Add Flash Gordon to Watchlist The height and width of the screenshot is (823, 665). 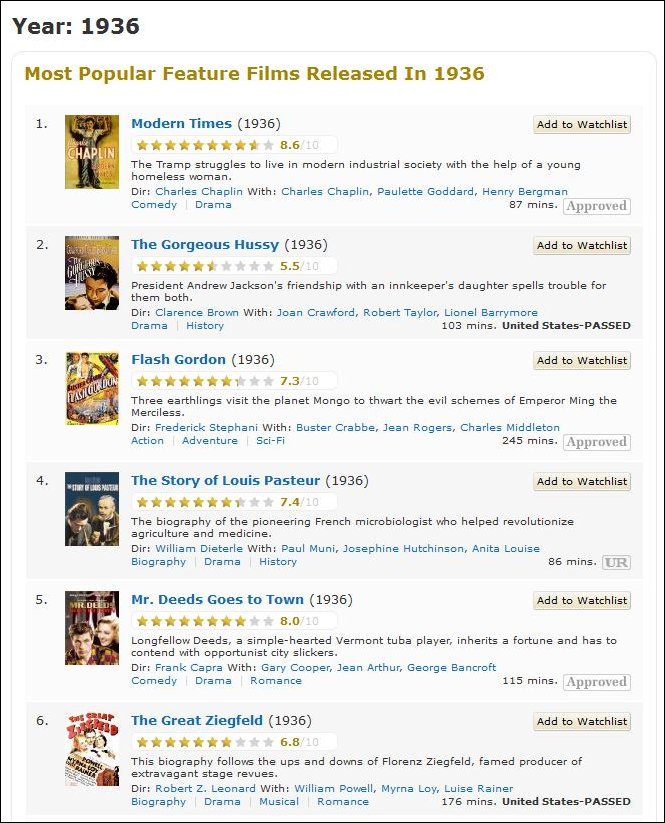[582, 361]
